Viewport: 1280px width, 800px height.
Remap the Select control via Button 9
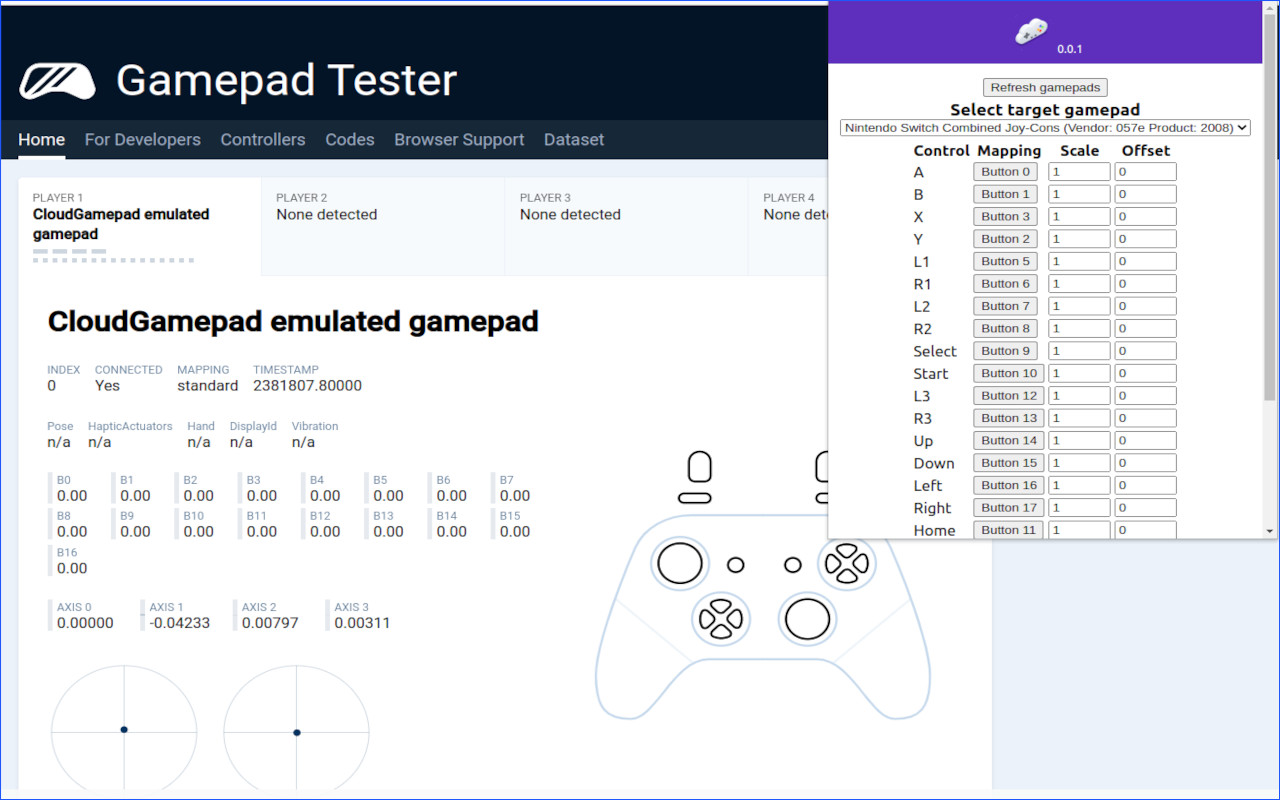point(1004,350)
